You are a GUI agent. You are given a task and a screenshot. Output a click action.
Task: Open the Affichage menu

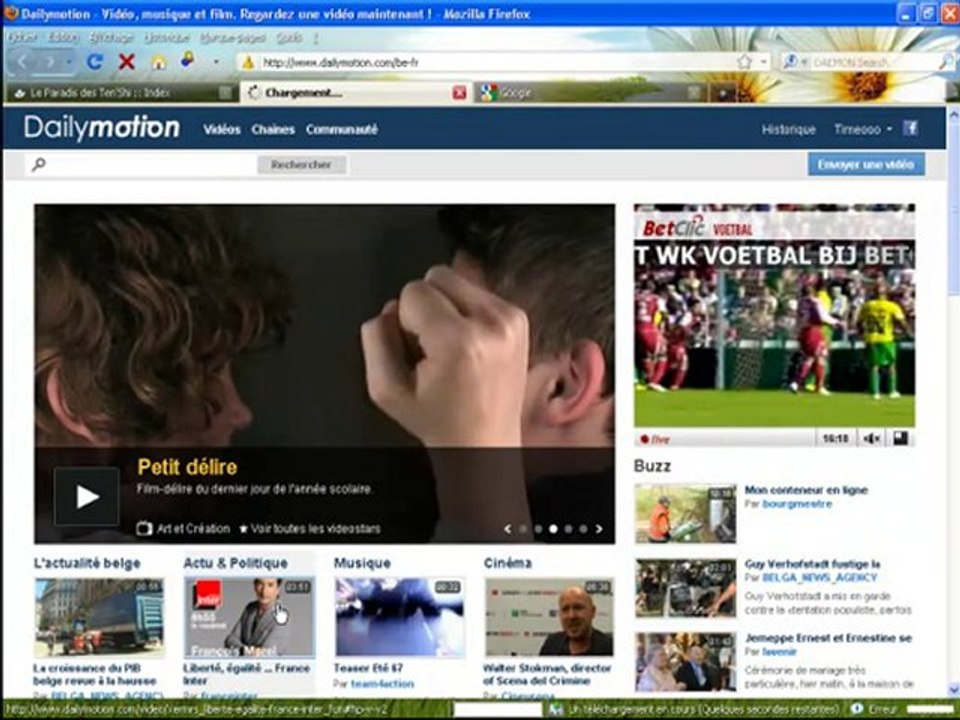[111, 38]
